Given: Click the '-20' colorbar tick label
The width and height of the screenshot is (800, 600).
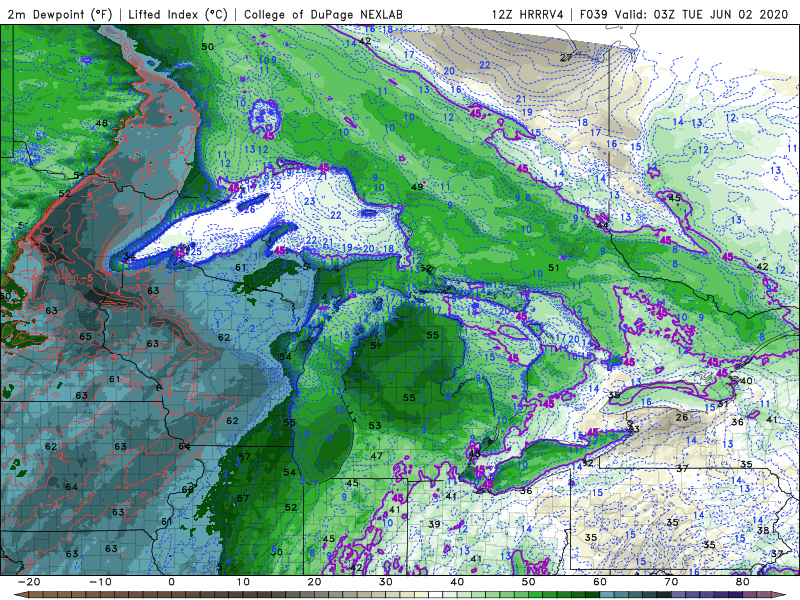Looking at the screenshot, I should pos(29,582).
